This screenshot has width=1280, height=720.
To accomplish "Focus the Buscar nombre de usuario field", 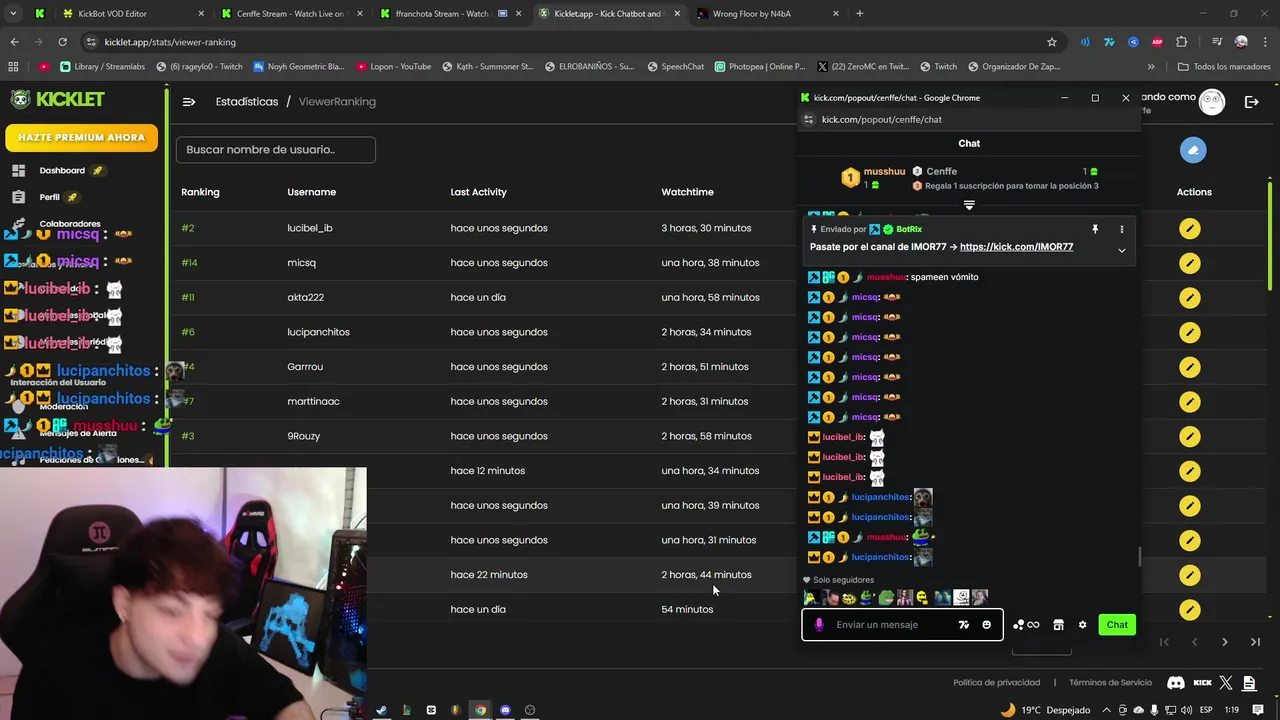I will (276, 150).
